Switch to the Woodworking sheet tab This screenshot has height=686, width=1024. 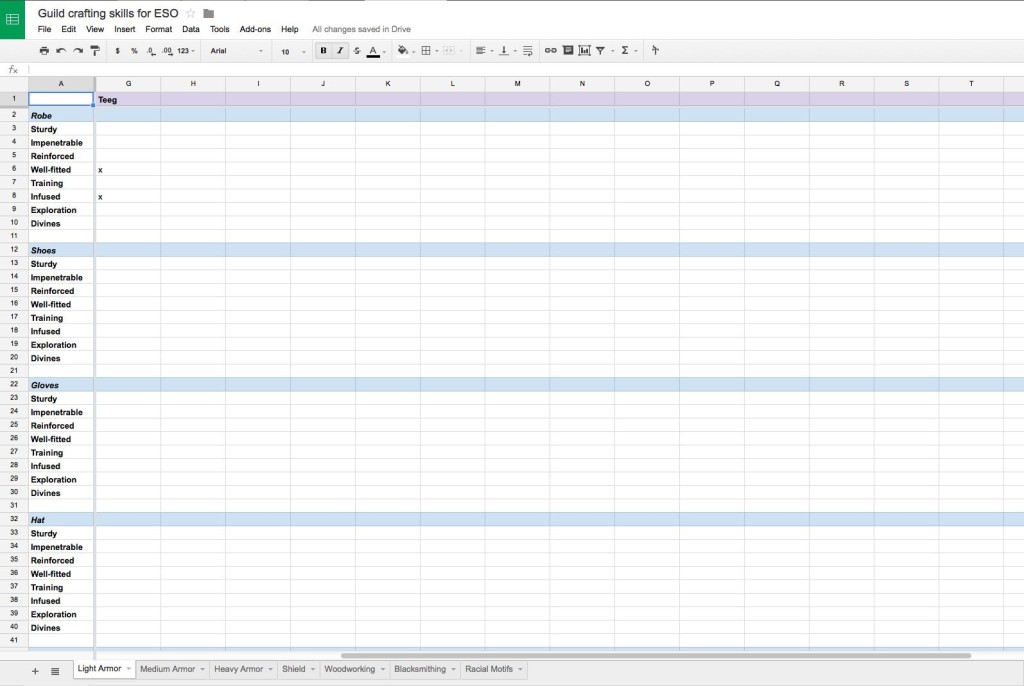coord(349,669)
